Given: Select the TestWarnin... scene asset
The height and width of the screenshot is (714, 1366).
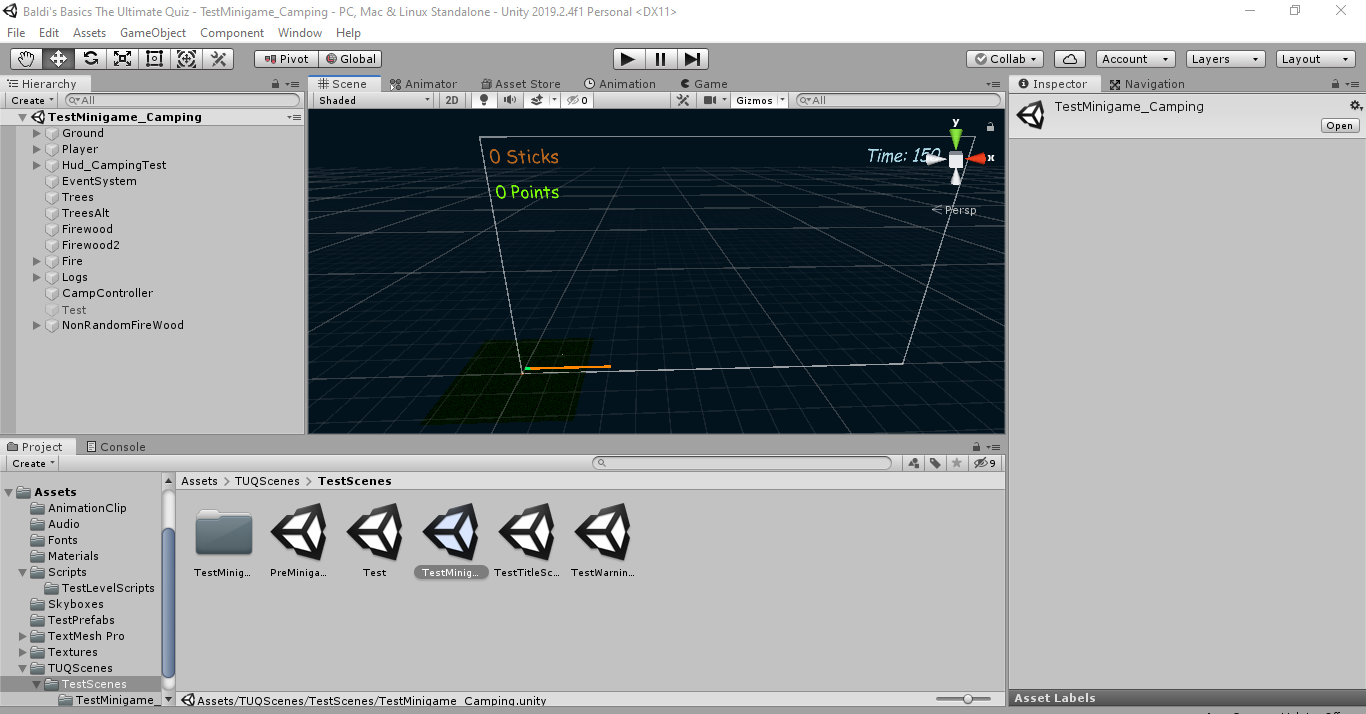Looking at the screenshot, I should point(602,541).
